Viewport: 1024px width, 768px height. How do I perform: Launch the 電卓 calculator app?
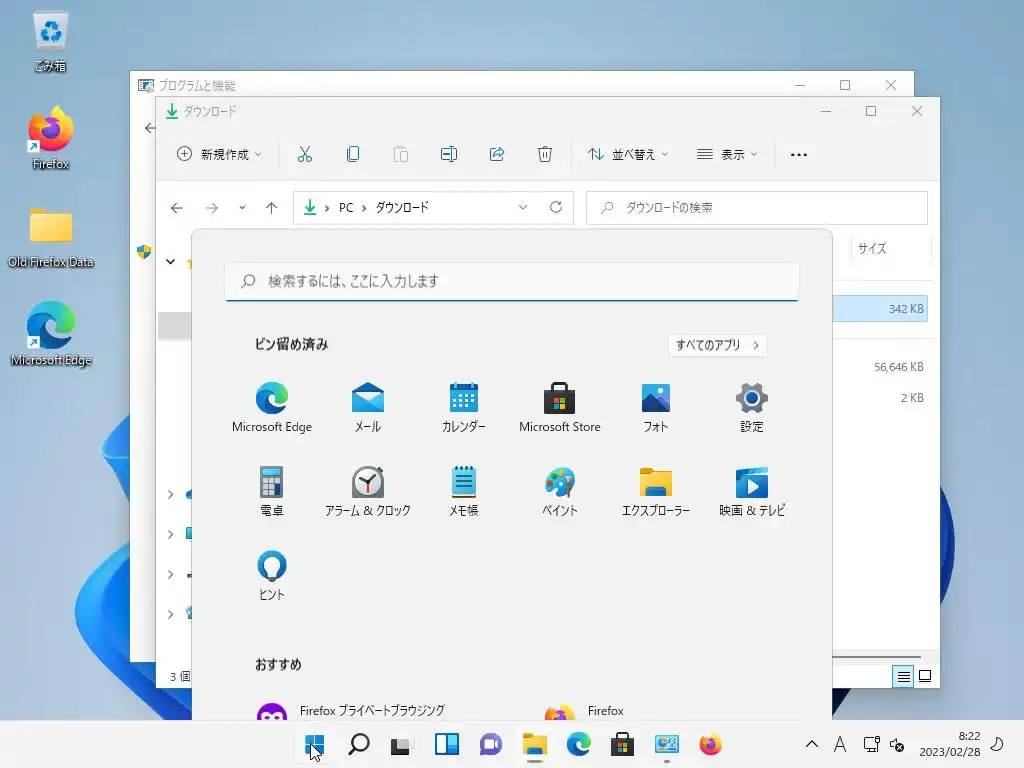[x=272, y=491]
